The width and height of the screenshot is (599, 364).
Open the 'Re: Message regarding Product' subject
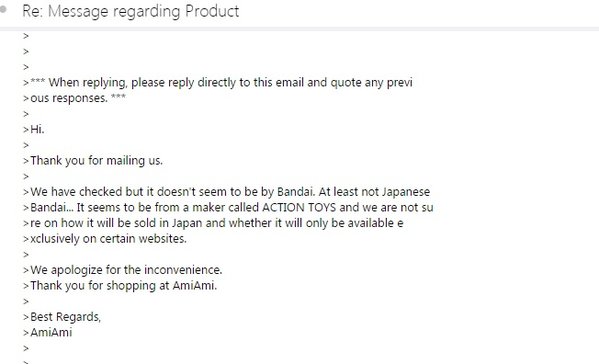[131, 11]
